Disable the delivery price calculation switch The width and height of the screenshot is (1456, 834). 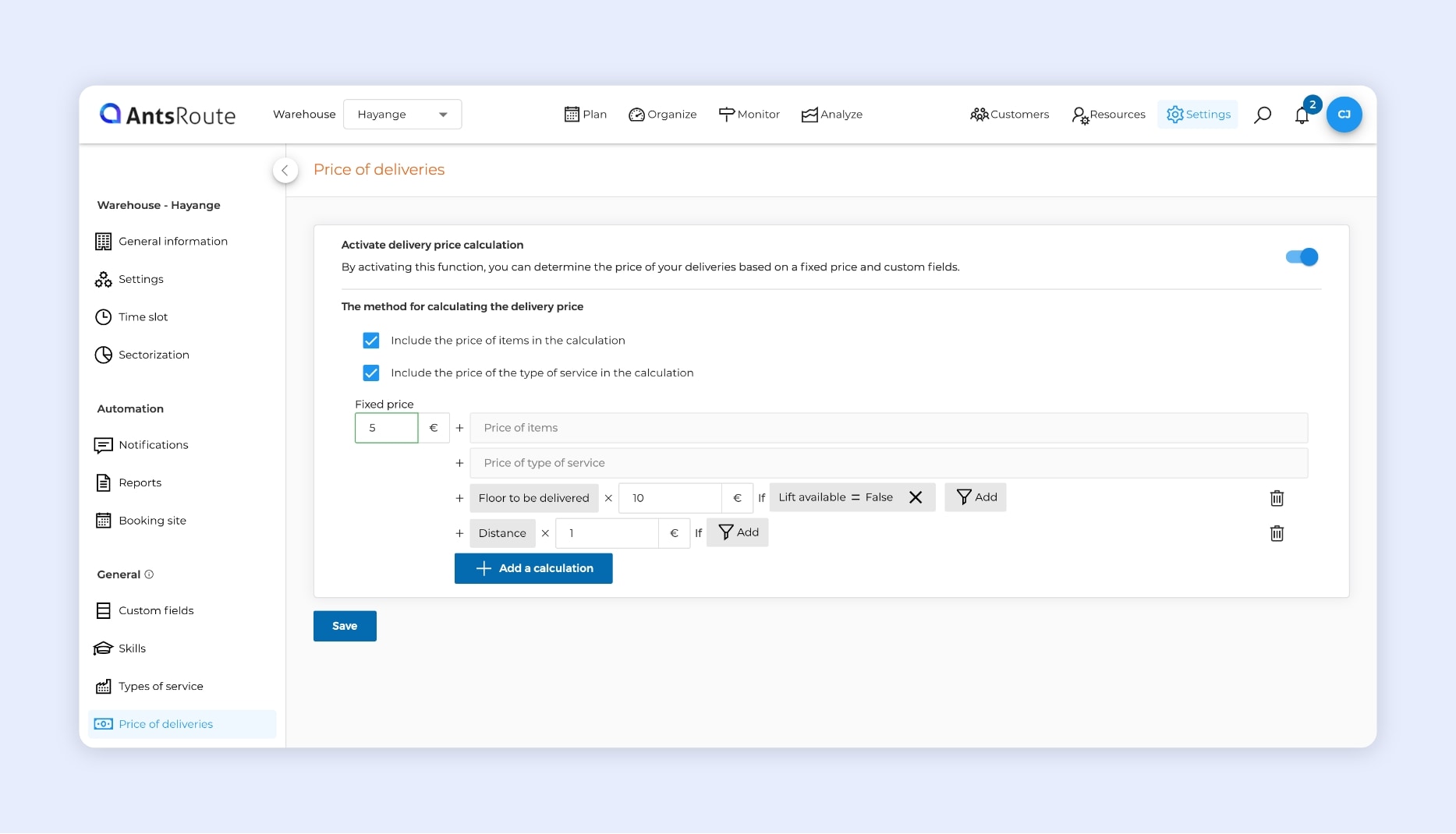pyautogui.click(x=1302, y=256)
